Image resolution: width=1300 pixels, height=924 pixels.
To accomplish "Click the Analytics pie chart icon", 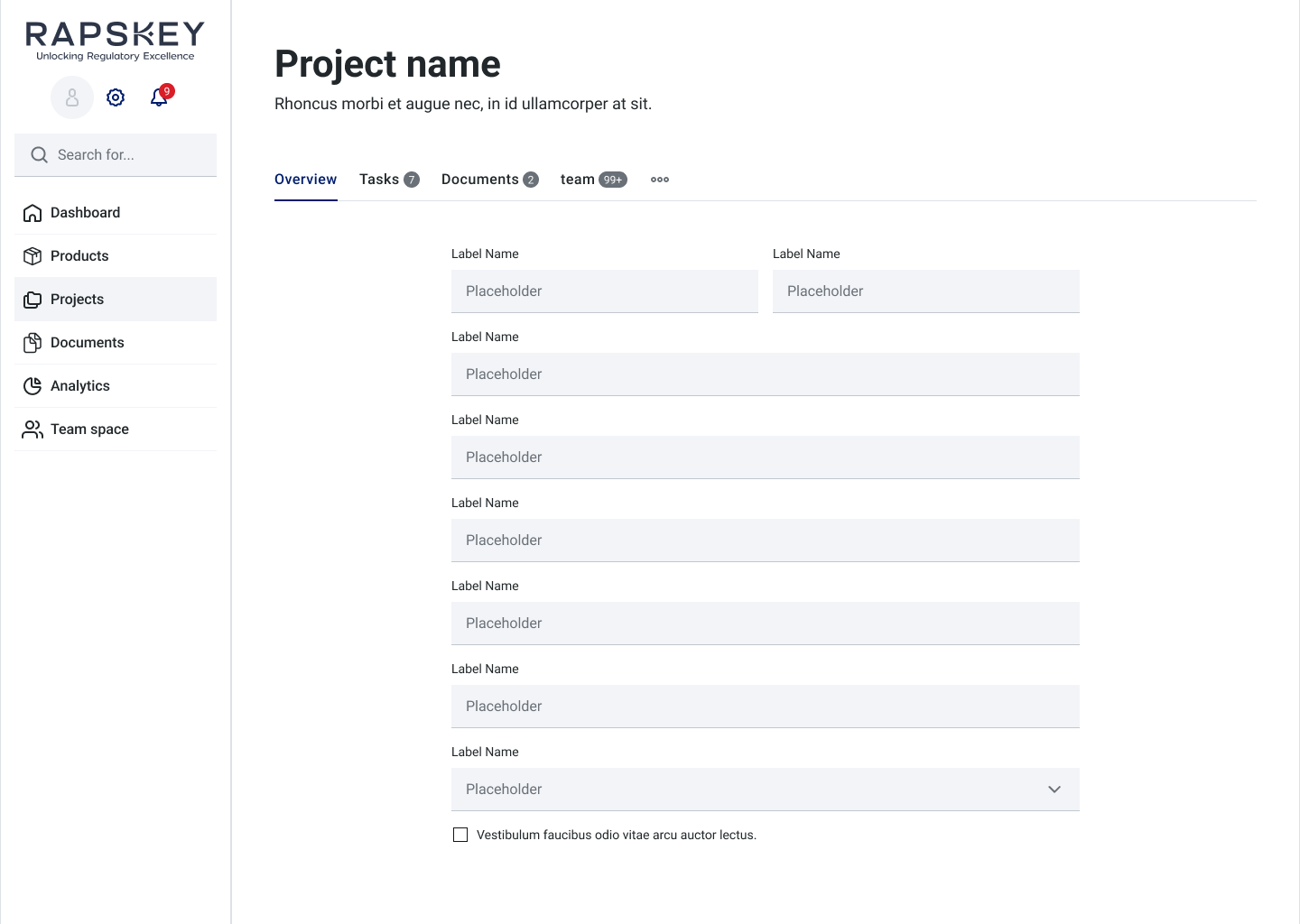I will pos(32,386).
